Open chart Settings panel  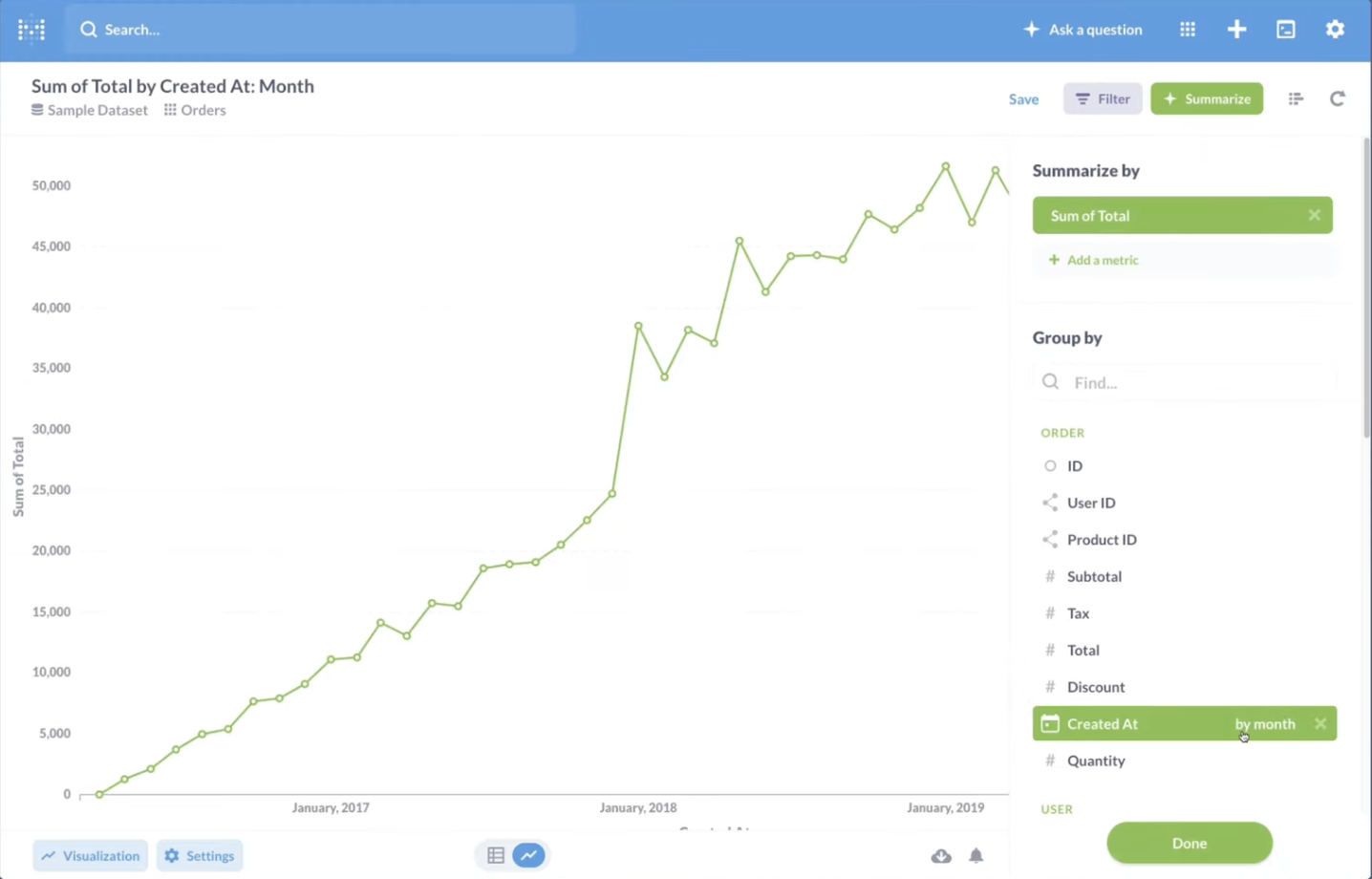point(200,855)
